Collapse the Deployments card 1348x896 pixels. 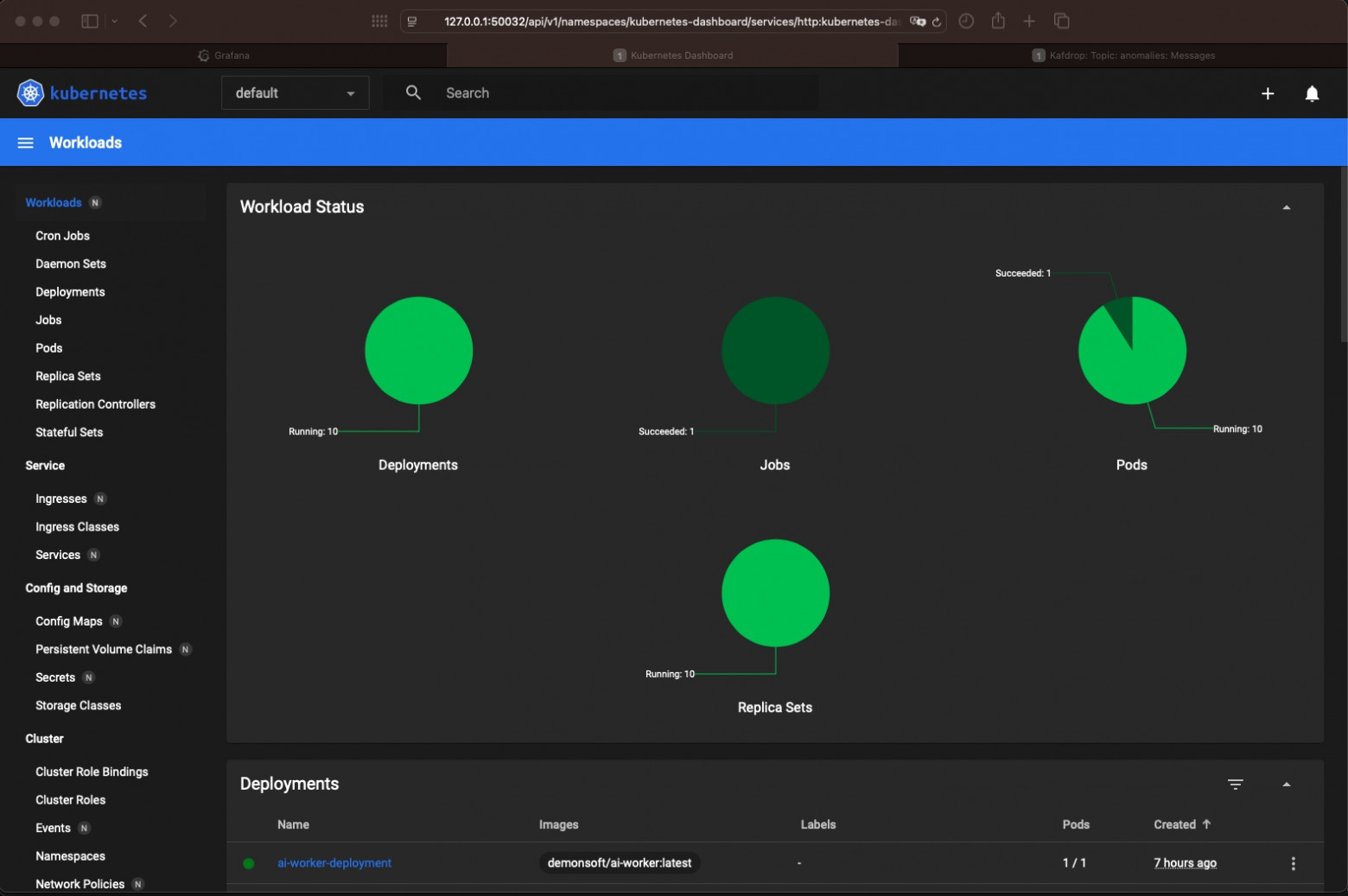pyautogui.click(x=1286, y=785)
